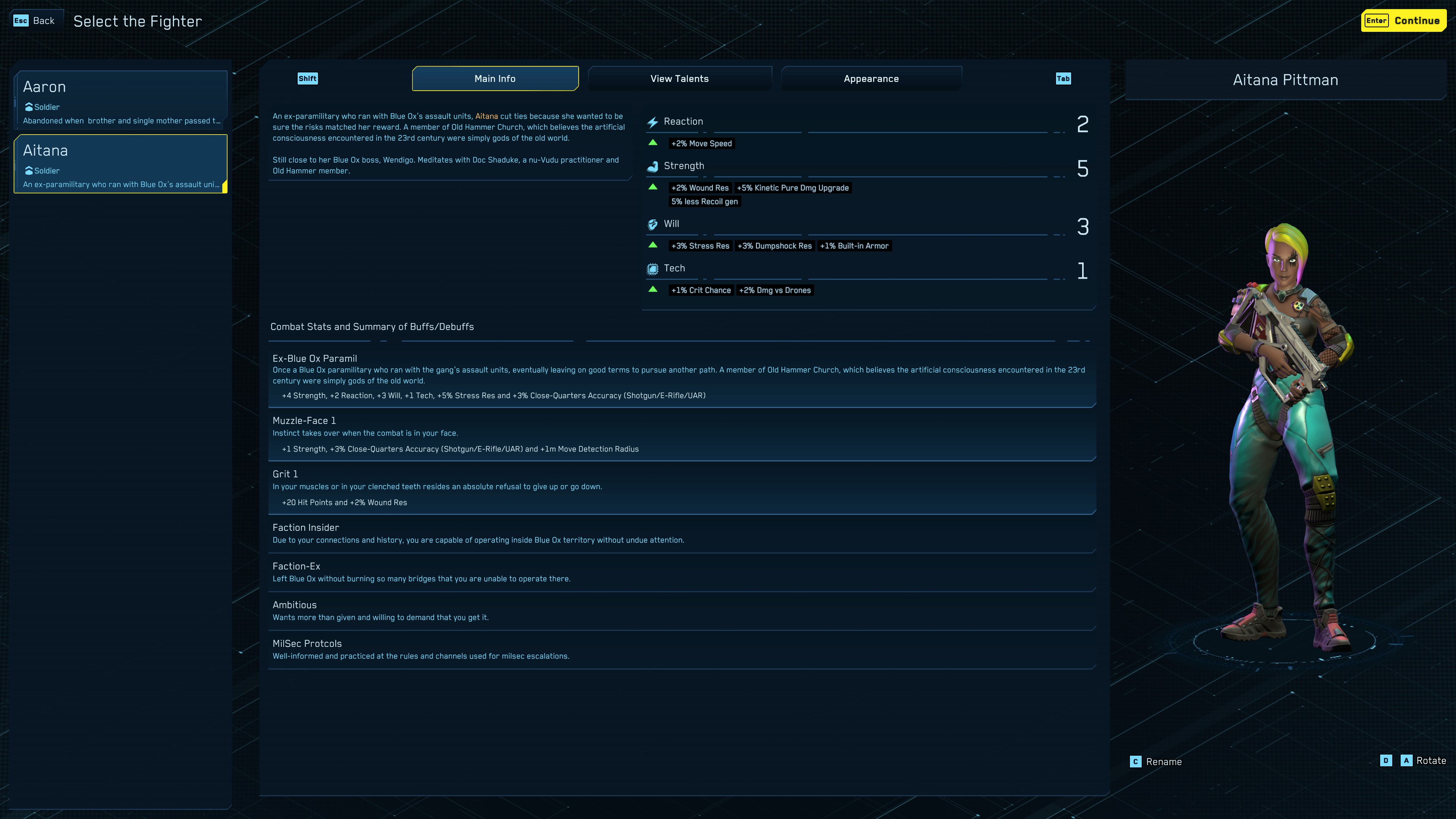Click green upgrade arrow under Strength

[653, 187]
